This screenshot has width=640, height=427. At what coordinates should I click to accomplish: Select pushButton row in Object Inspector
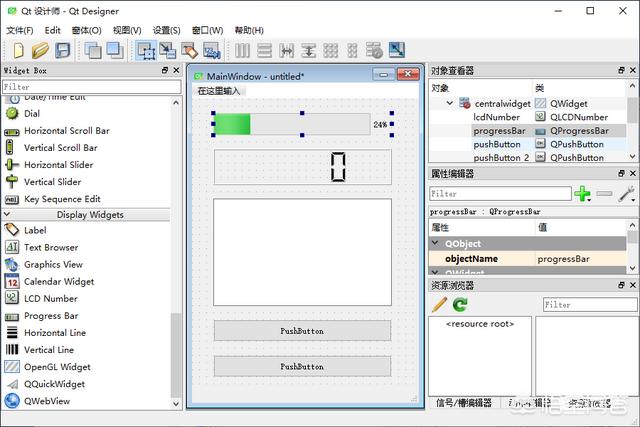(x=527, y=144)
